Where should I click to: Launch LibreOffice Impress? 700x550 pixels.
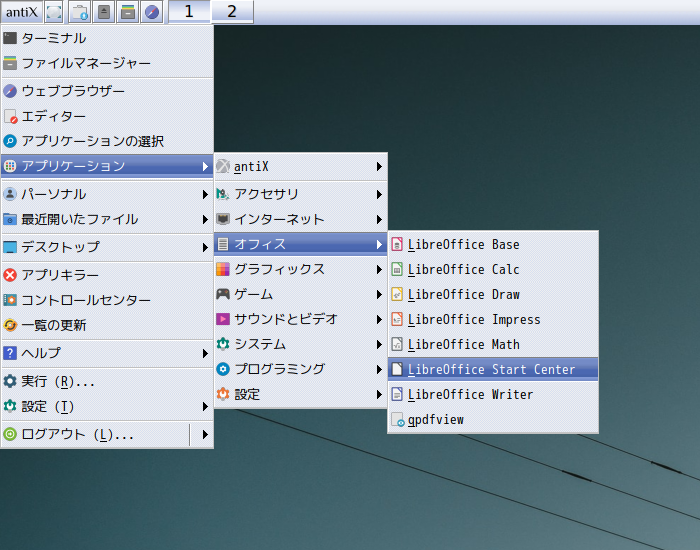pyautogui.click(x=493, y=320)
